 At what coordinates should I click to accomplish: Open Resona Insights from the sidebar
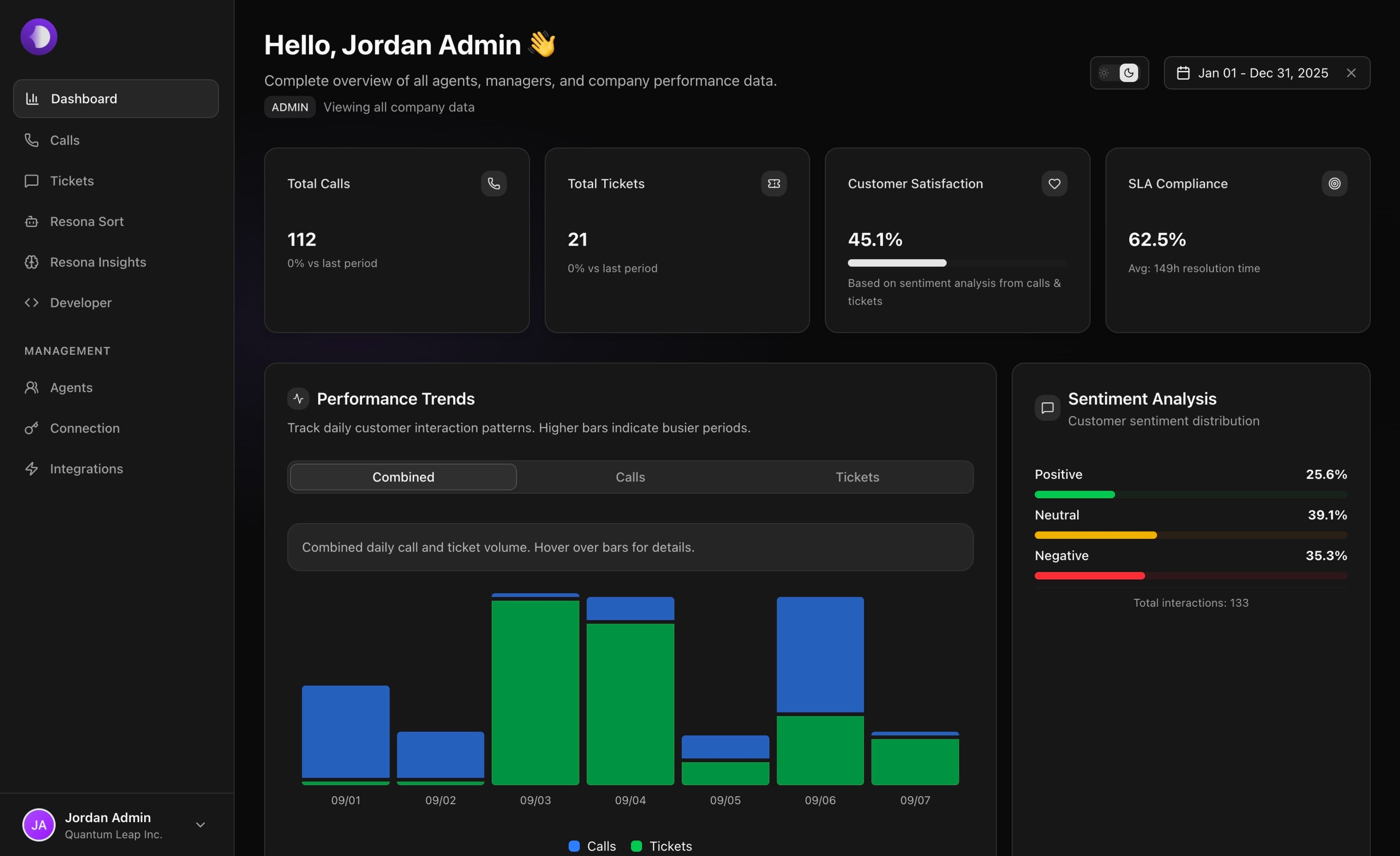click(x=98, y=262)
